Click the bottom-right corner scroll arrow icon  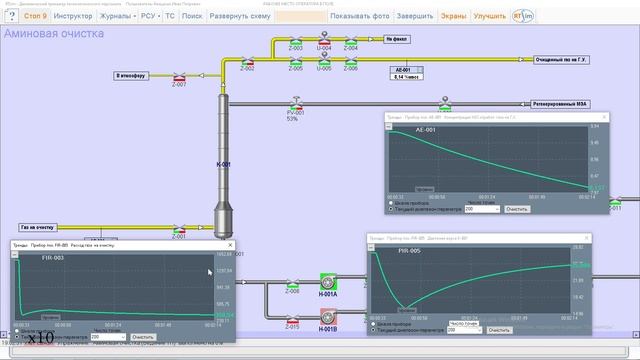click(636, 335)
